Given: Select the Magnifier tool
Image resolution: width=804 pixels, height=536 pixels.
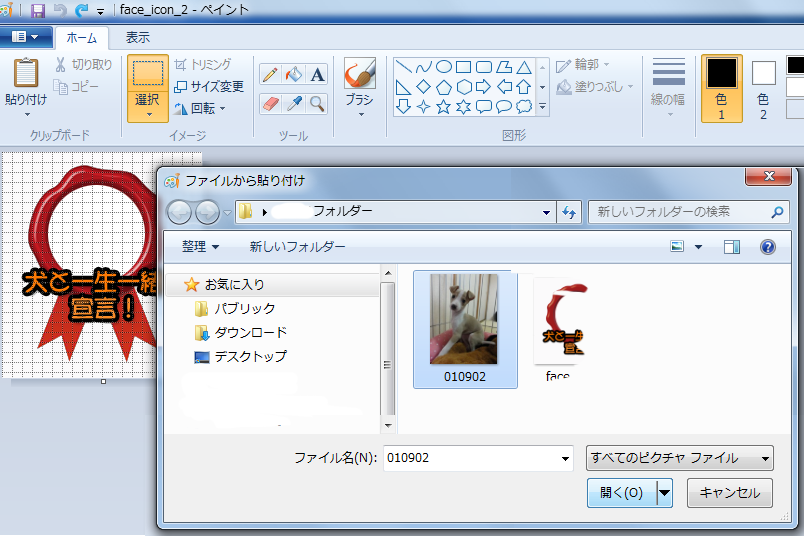Looking at the screenshot, I should (317, 103).
